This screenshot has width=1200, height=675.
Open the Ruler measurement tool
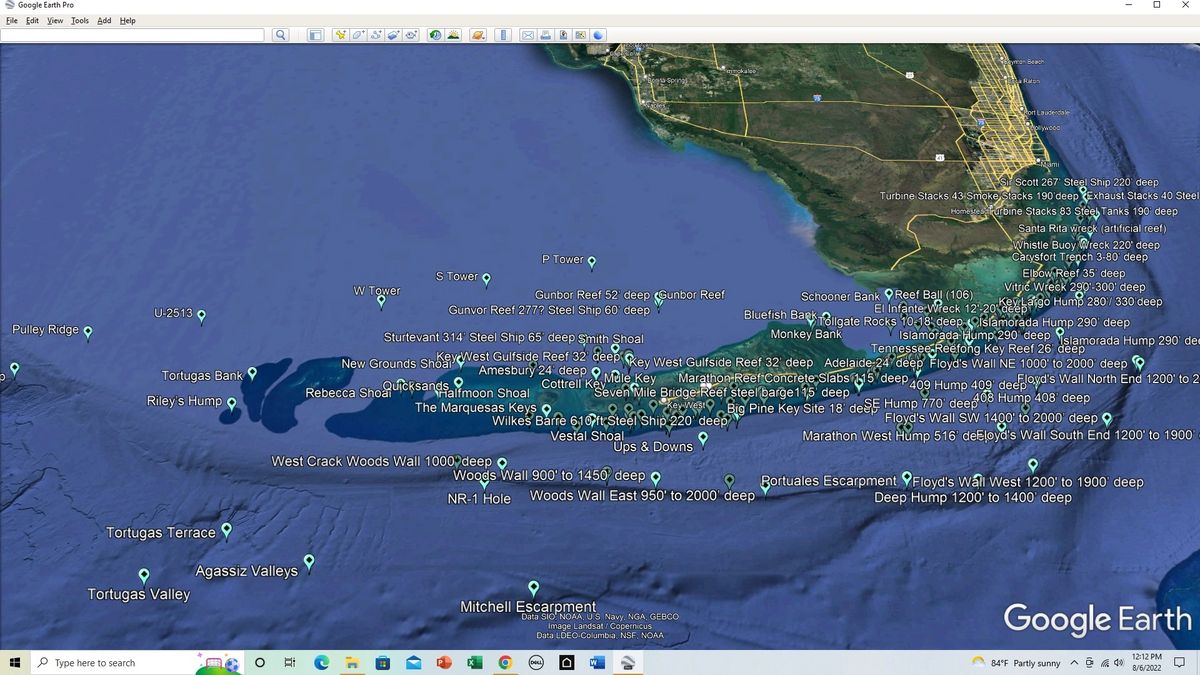pyautogui.click(x=504, y=34)
